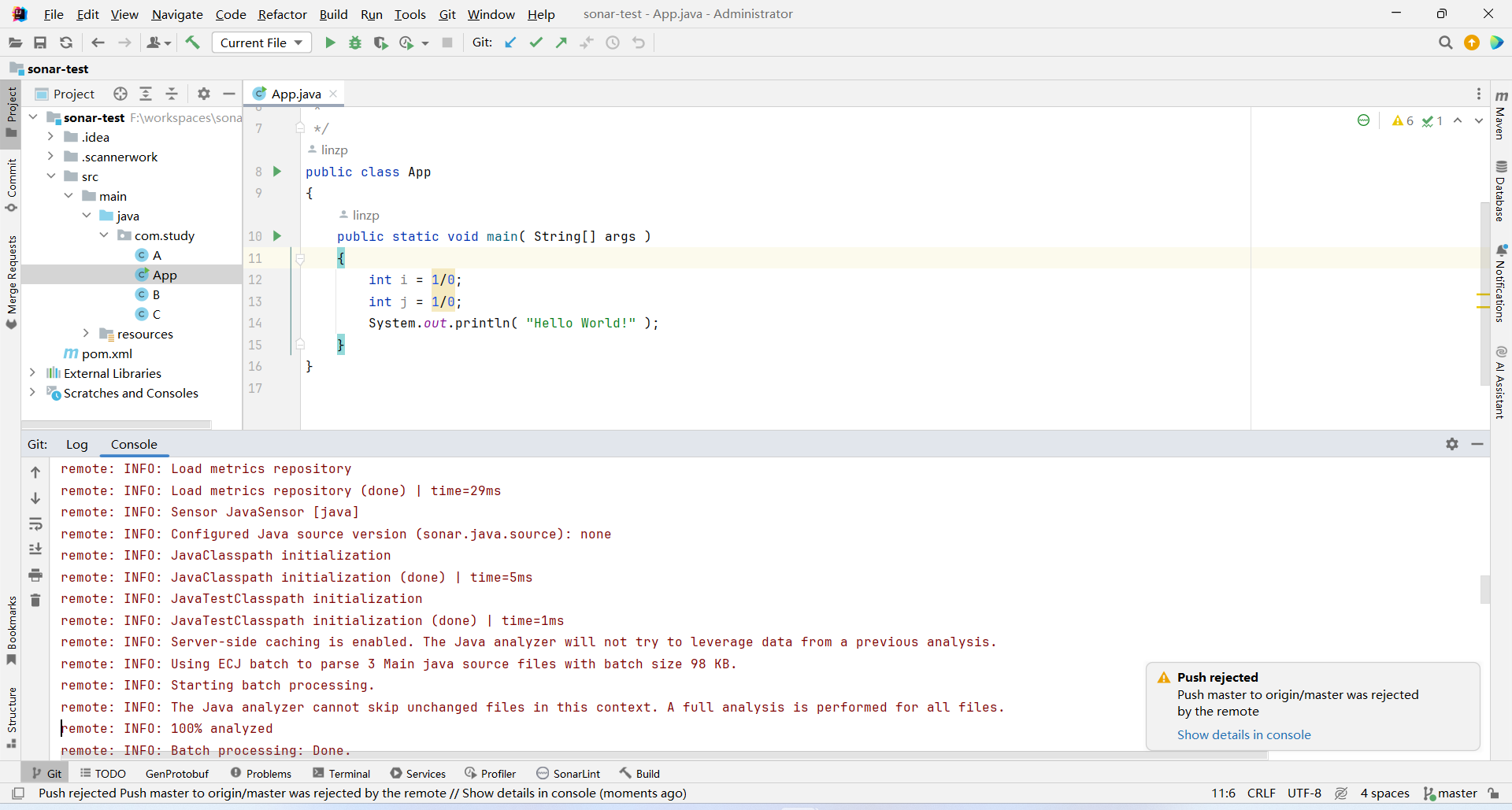The width and height of the screenshot is (1512, 810).
Task: Switch to the Log tab in Git panel
Action: pos(76,444)
